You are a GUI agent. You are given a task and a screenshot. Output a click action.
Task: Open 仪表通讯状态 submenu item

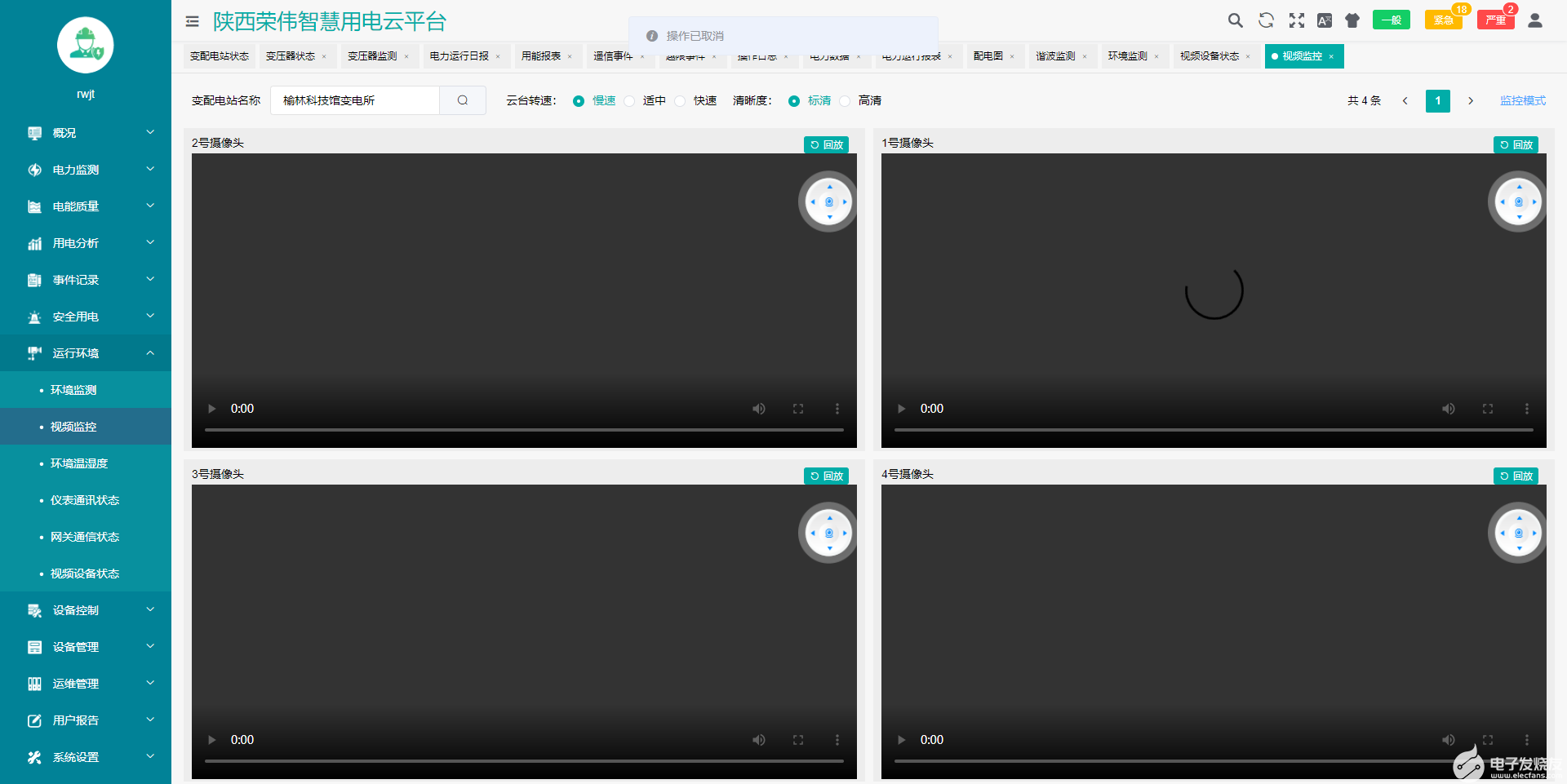coord(86,500)
